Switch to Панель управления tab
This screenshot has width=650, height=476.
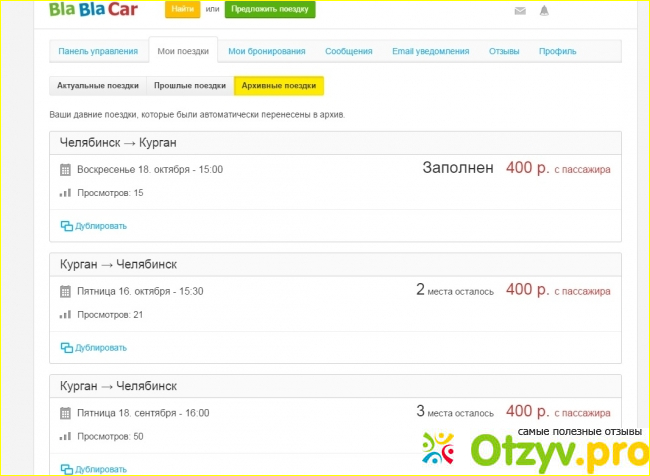click(97, 51)
